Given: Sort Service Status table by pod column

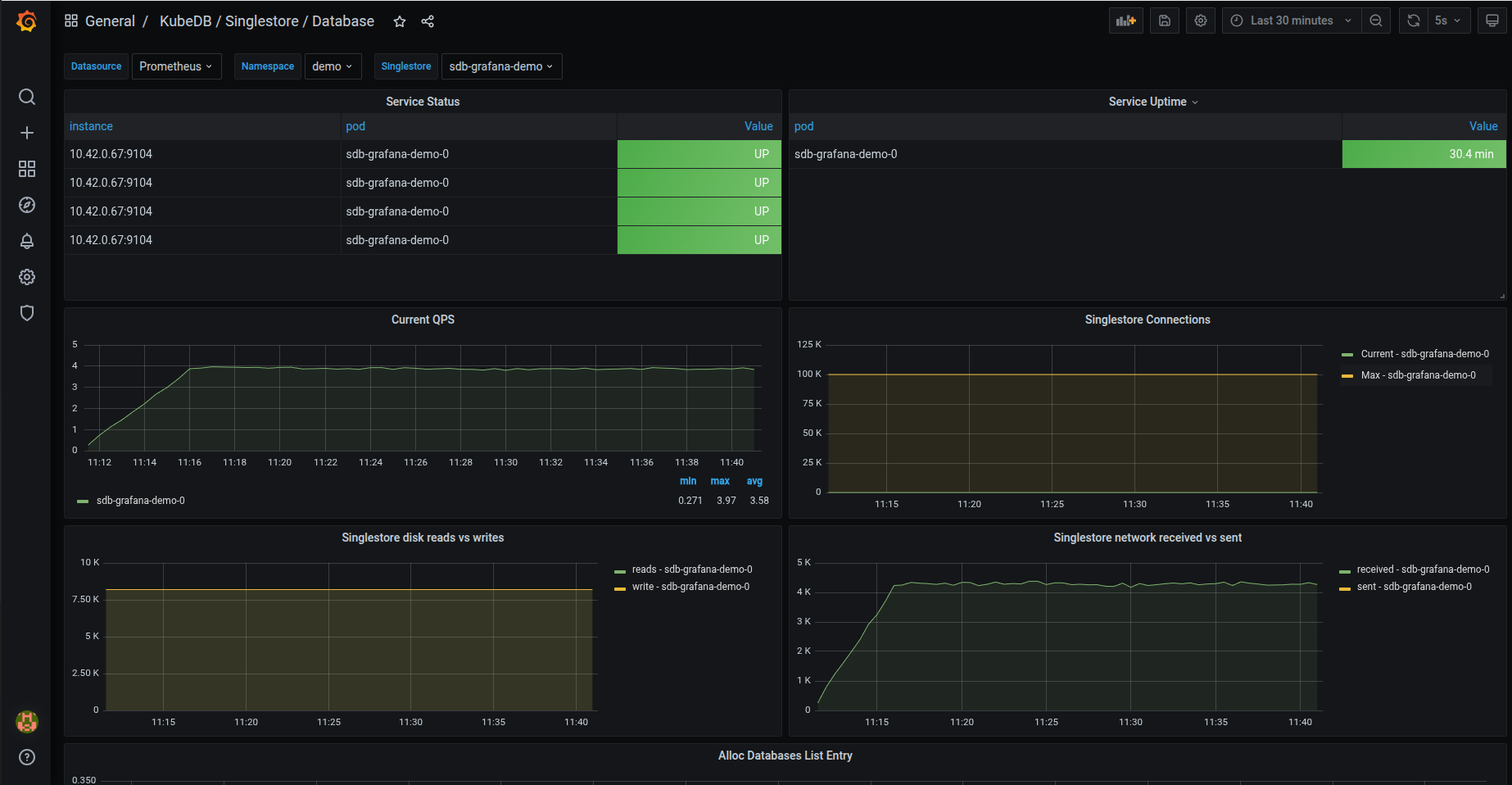Looking at the screenshot, I should [x=355, y=126].
